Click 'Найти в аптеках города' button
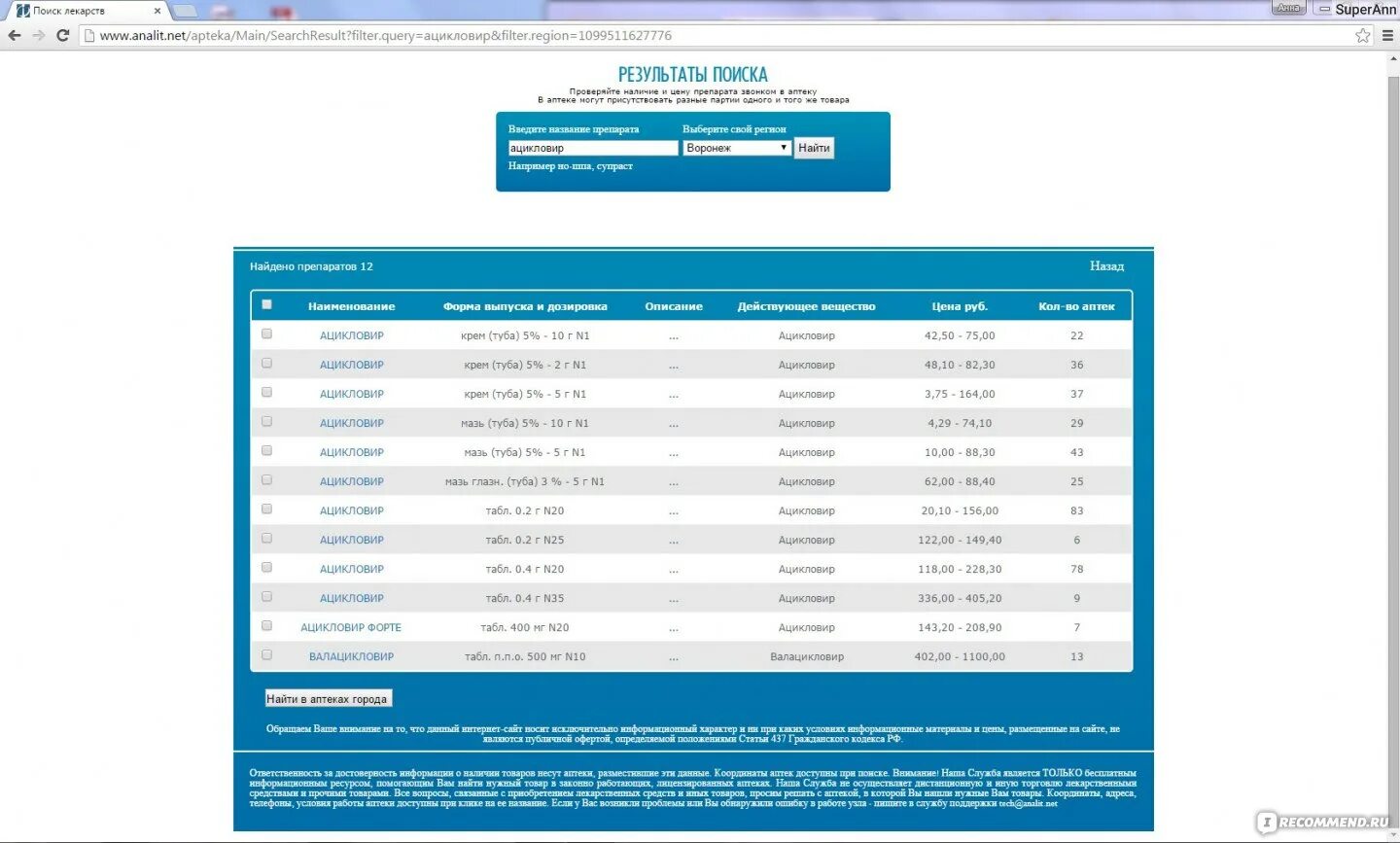The width and height of the screenshot is (1400, 843). click(328, 698)
